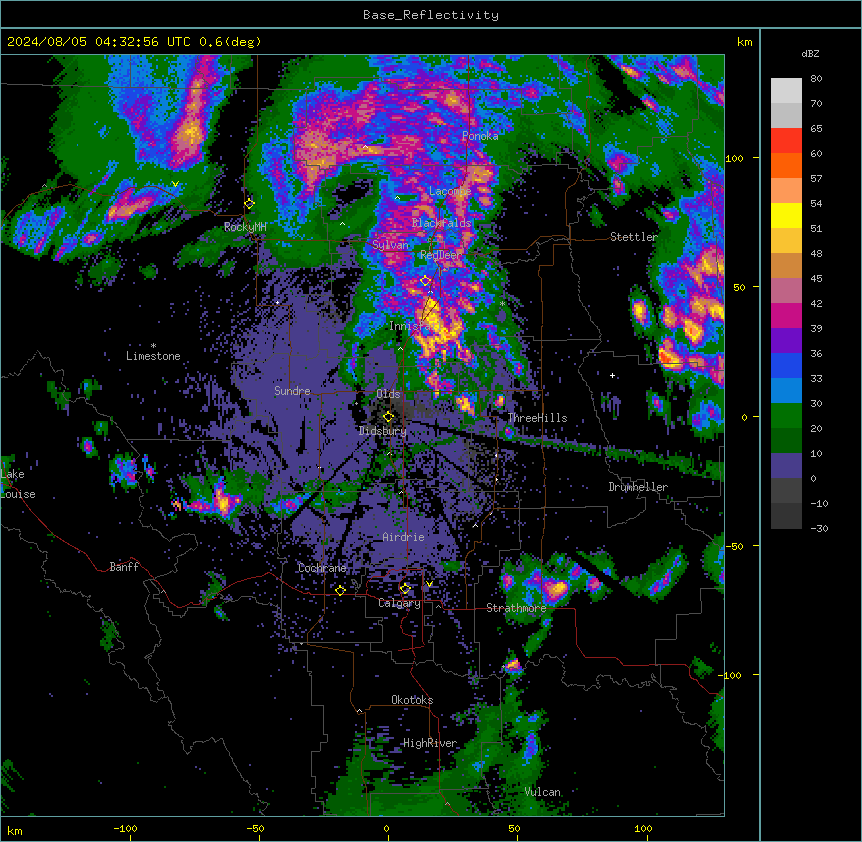Select the red 60-65 dBZ legend swatch
Screen dimensions: 862x842
(x=786, y=140)
